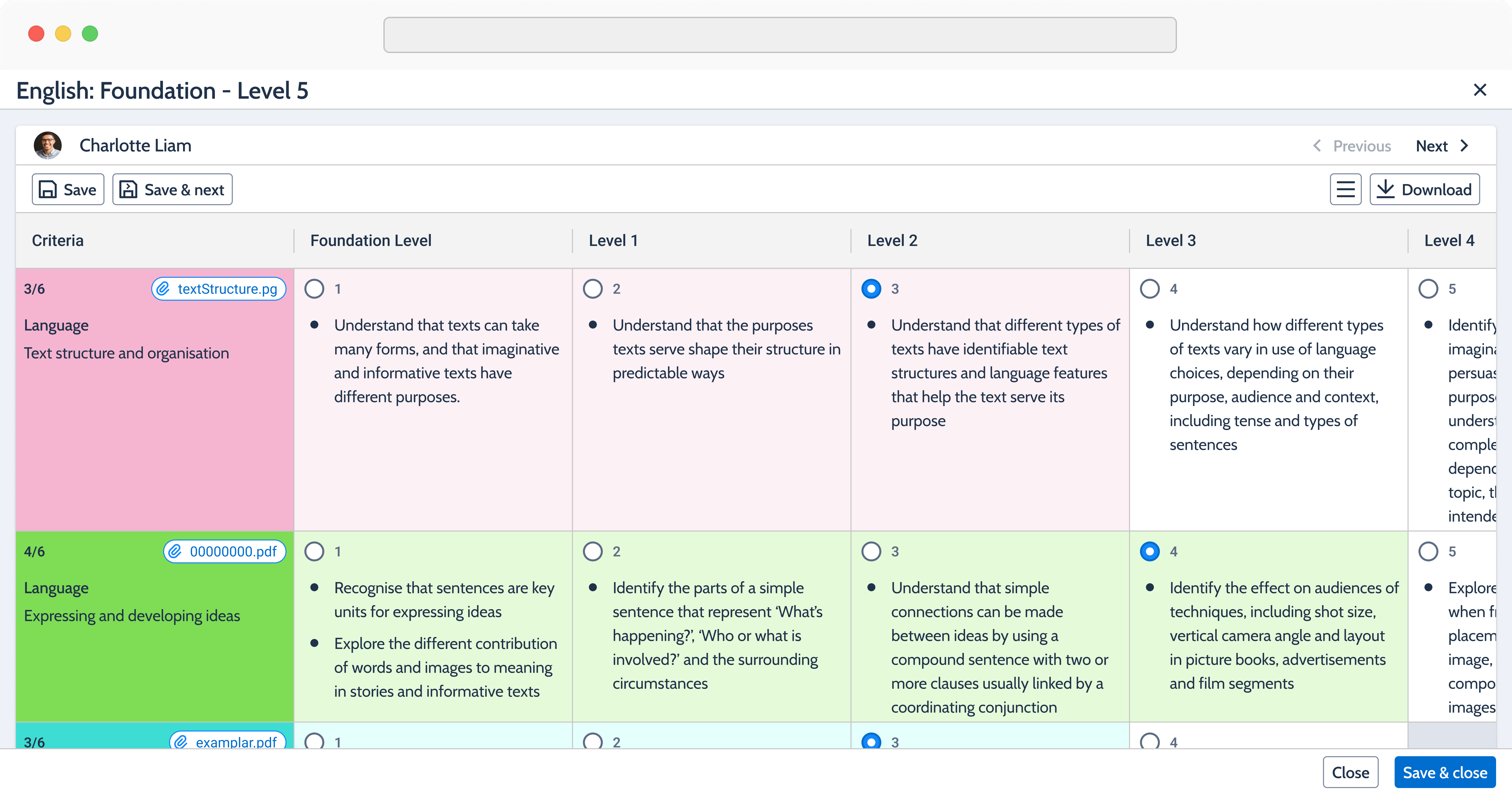Click descriptor 'Explore the different contribution of words'
This screenshot has width=1512, height=796.
(x=445, y=667)
